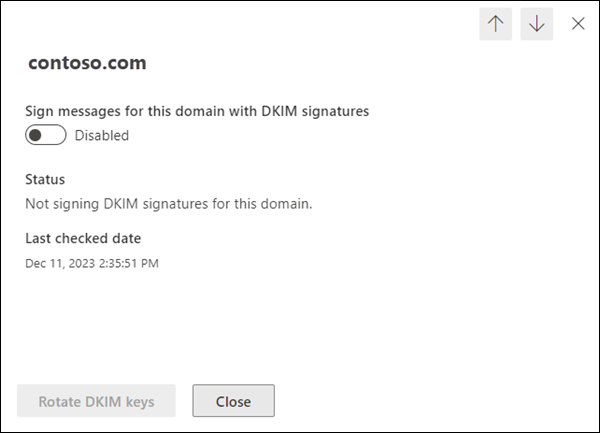Viewport: 600px width, 433px height.
Task: Close the contoso.com details panel via X
Action: [578, 24]
